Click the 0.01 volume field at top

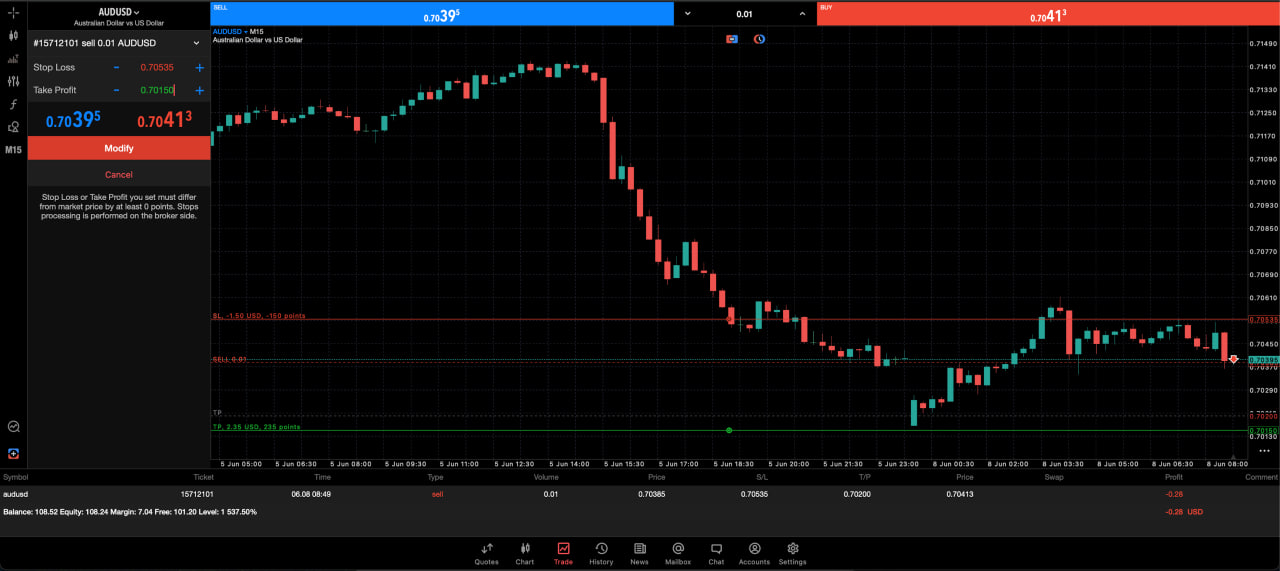pyautogui.click(x=744, y=14)
